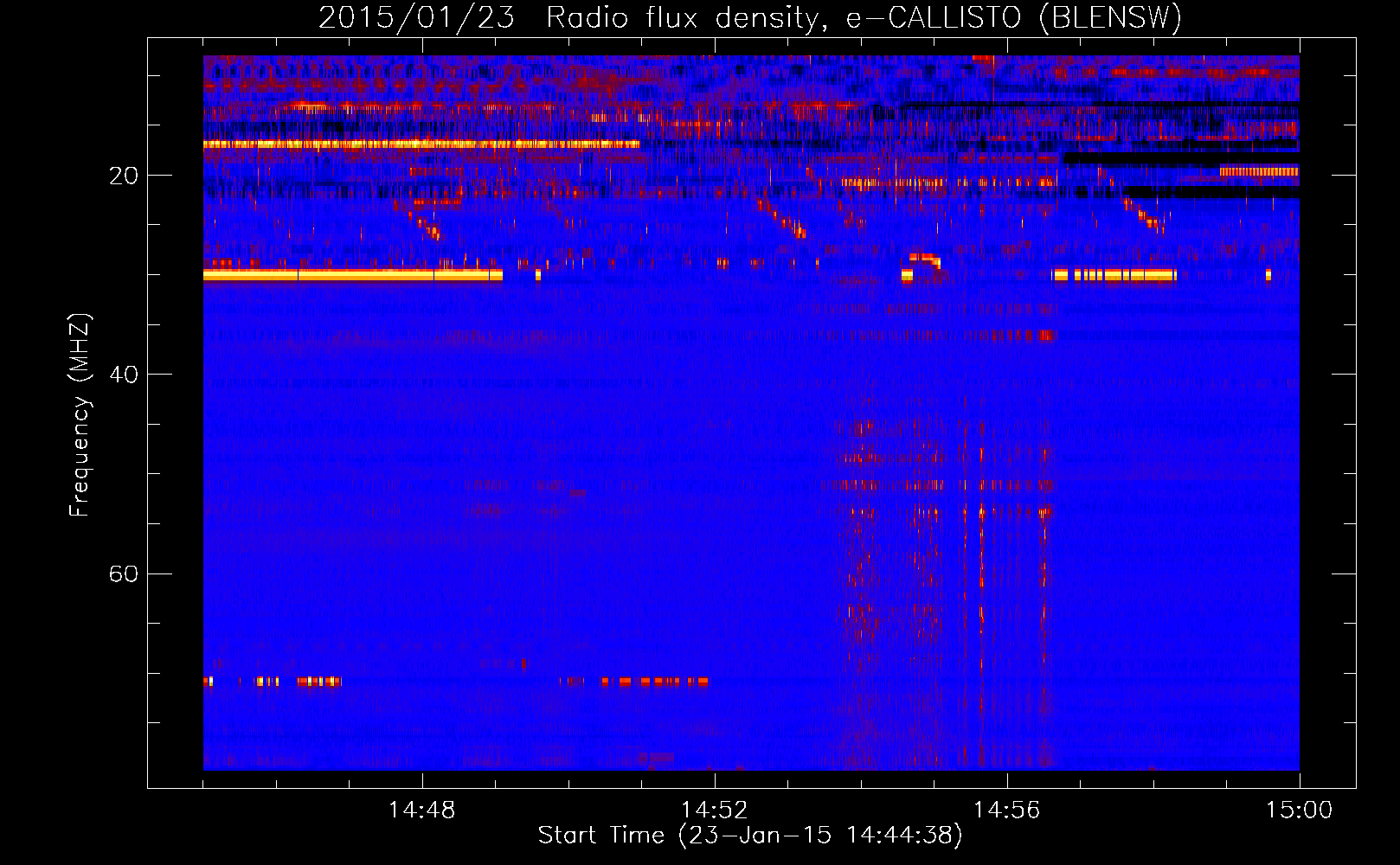1400x865 pixels.
Task: Click the 40 MHz frequency tick label
Action: click(x=124, y=375)
